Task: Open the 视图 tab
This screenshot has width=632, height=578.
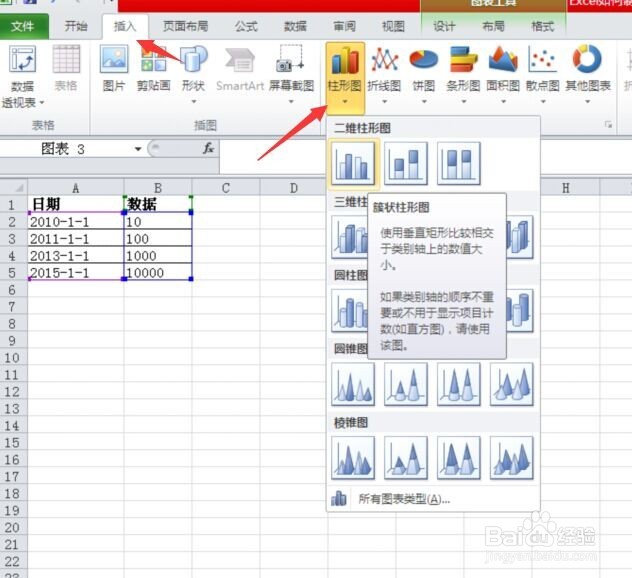Action: [393, 27]
